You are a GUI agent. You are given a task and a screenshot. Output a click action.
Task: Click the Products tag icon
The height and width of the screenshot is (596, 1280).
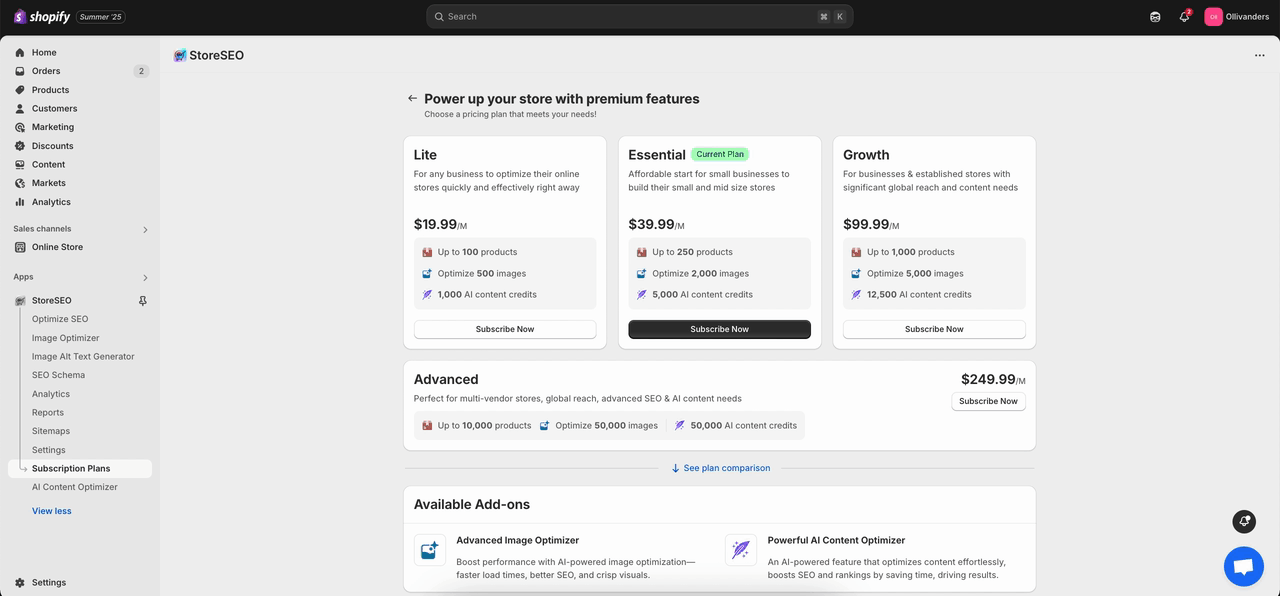tap(20, 90)
